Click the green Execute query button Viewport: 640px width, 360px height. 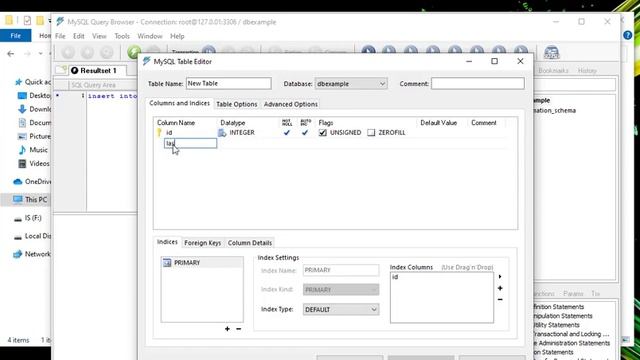coord(134,52)
